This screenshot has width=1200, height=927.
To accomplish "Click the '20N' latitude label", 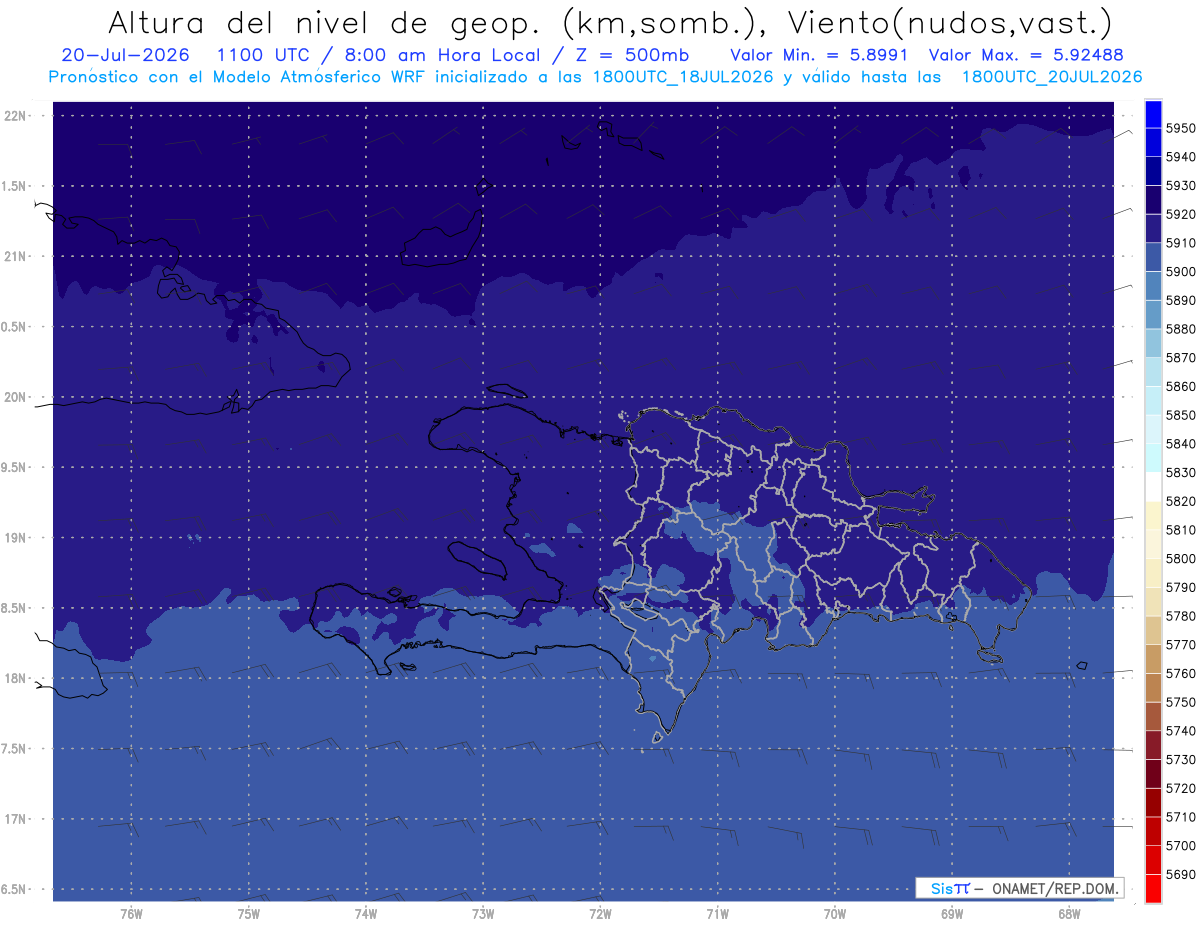I will (x=16, y=397).
